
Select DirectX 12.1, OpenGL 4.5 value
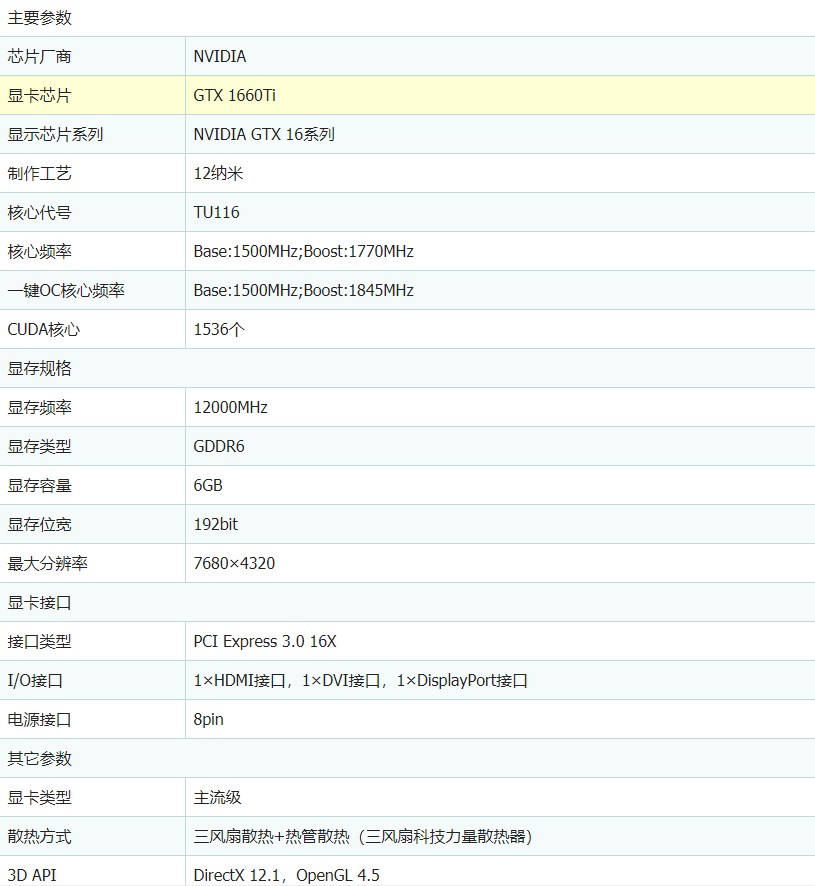pyautogui.click(x=287, y=875)
